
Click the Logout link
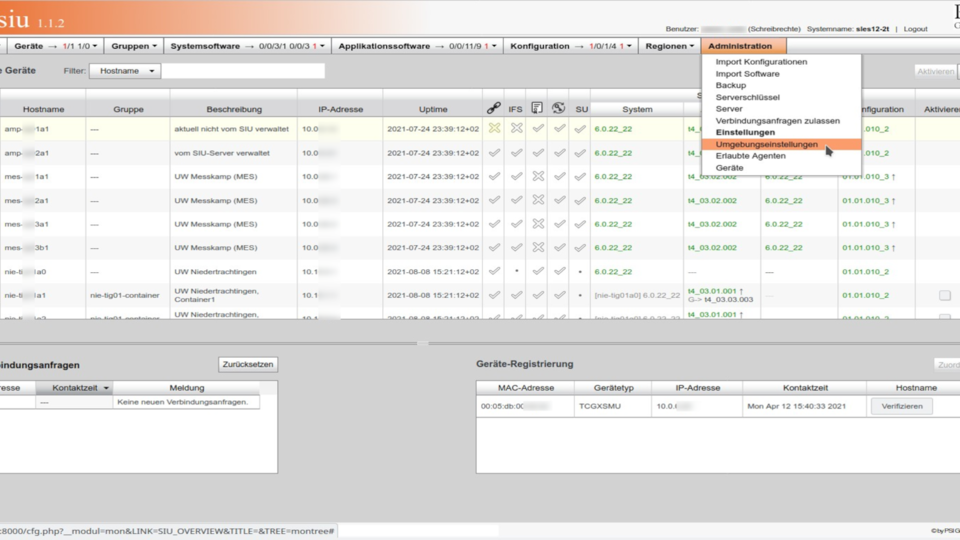915,29
